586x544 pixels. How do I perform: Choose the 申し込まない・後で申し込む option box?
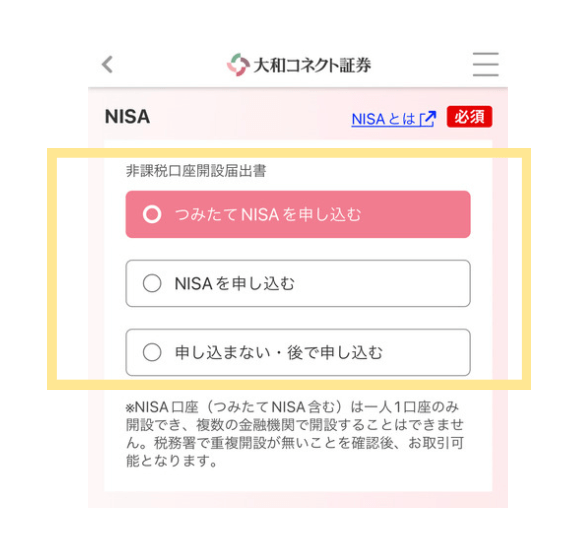coord(298,352)
